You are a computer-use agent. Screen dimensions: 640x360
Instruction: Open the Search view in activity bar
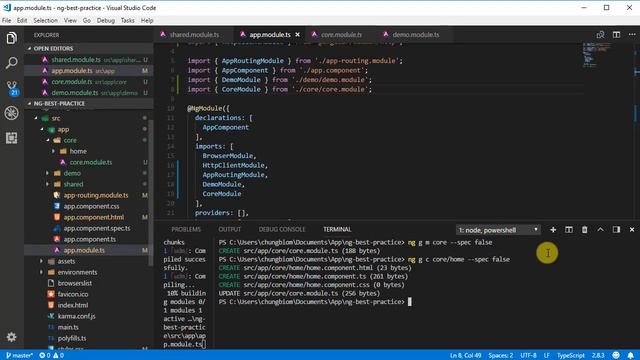(11, 63)
